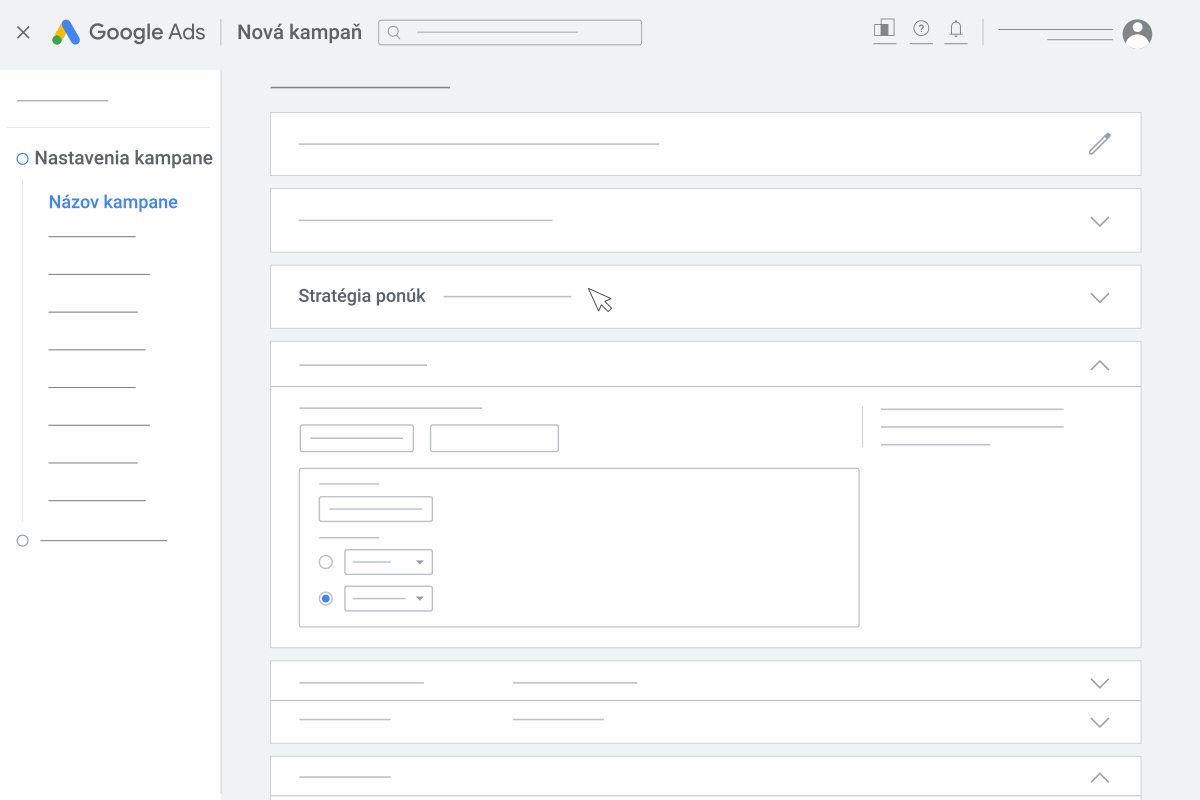The width and height of the screenshot is (1200, 800).
Task: Open the user account avatar
Action: coord(1137,33)
